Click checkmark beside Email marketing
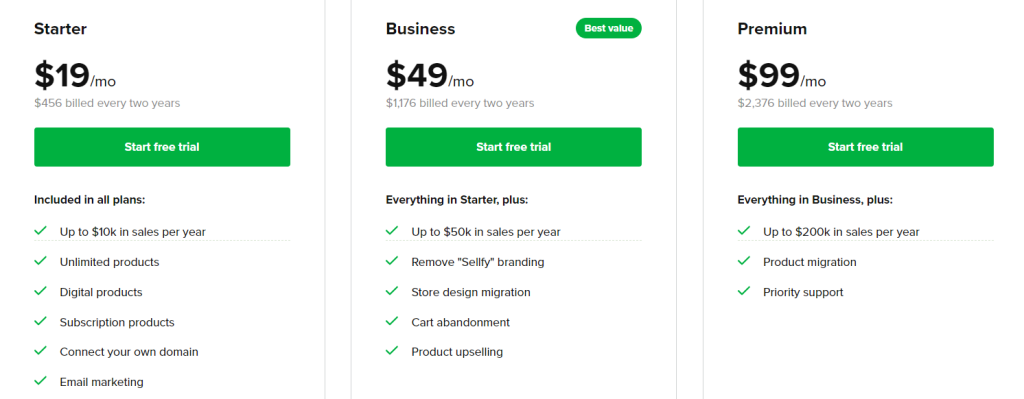The width and height of the screenshot is (1024, 399). 40,381
